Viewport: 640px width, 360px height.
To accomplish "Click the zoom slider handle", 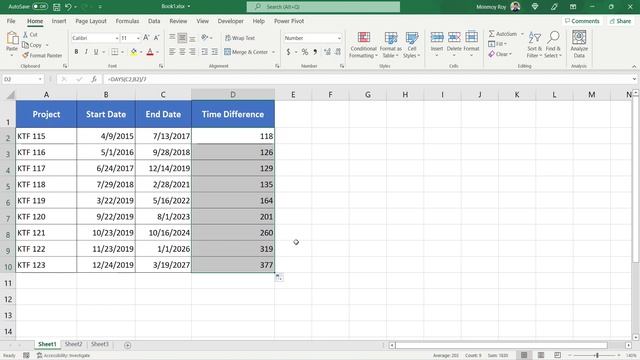I will (x=597, y=356).
